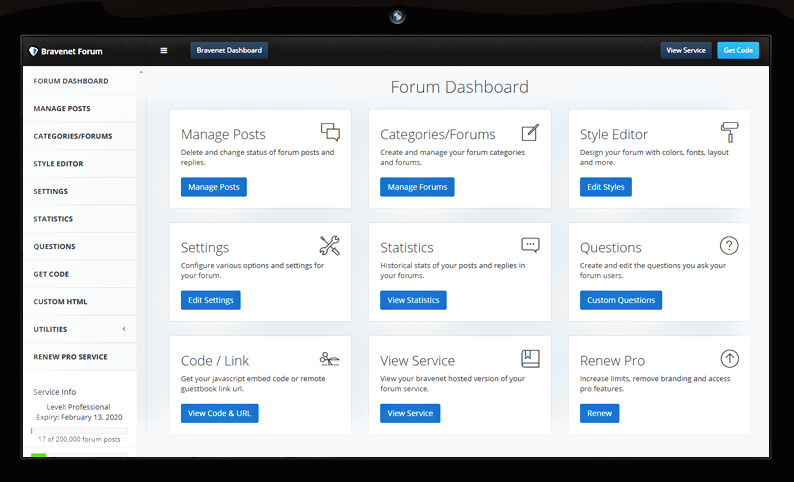Click the Bravenet Dashboard button
This screenshot has height=482, width=794.
pos(229,50)
